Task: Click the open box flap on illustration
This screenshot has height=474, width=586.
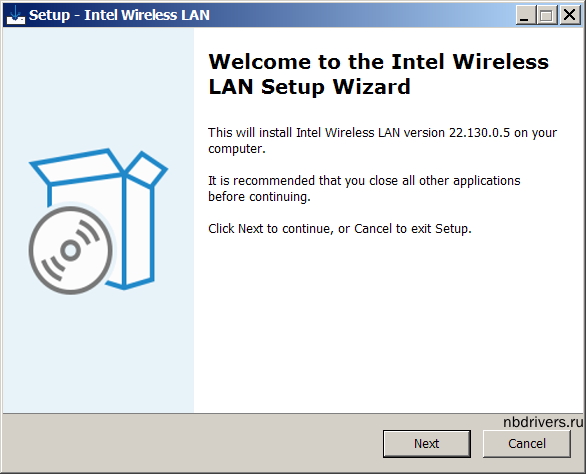Action: click(x=77, y=166)
